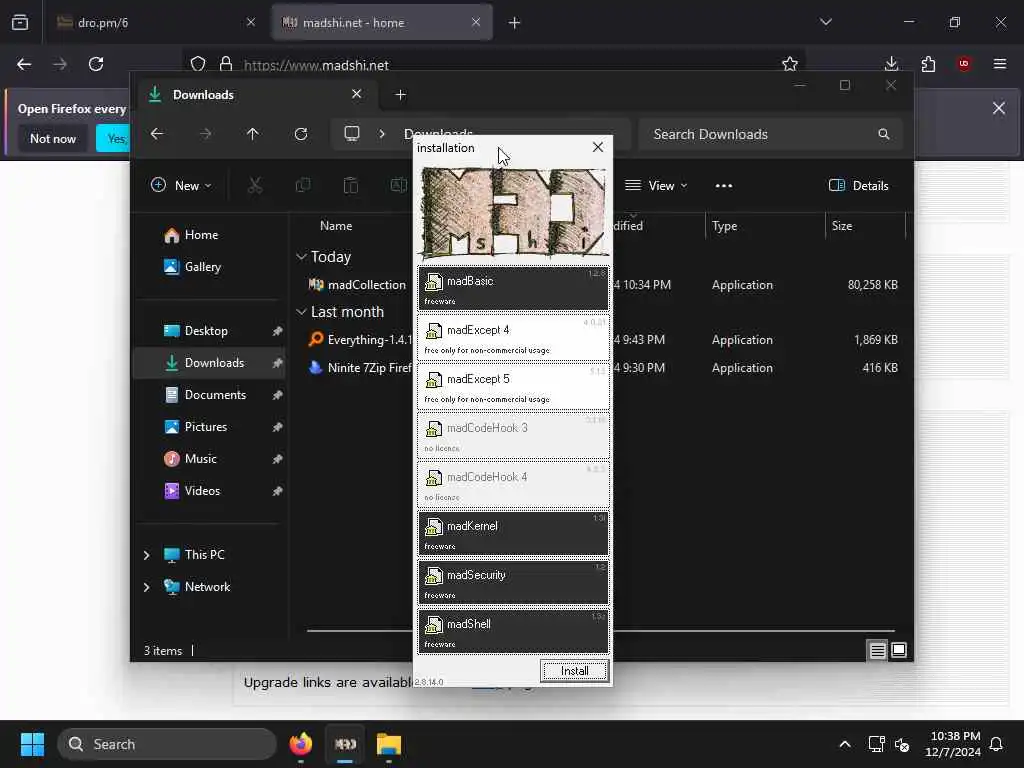Toggle madCodeHook 3 component
Image resolution: width=1024 pixels, height=768 pixels.
[x=513, y=436]
